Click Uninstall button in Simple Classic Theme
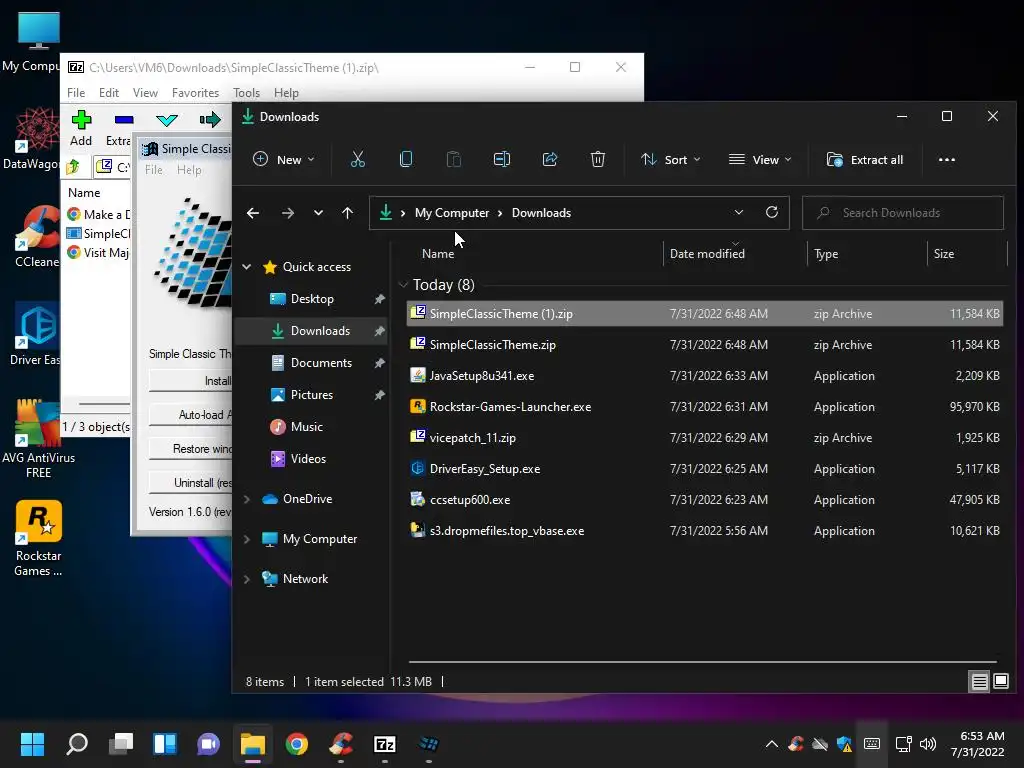 click(190, 483)
